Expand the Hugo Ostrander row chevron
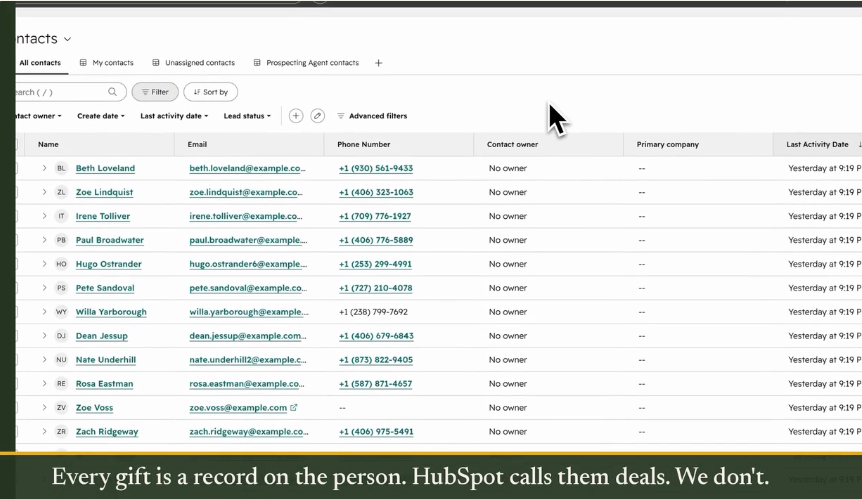 coord(44,264)
